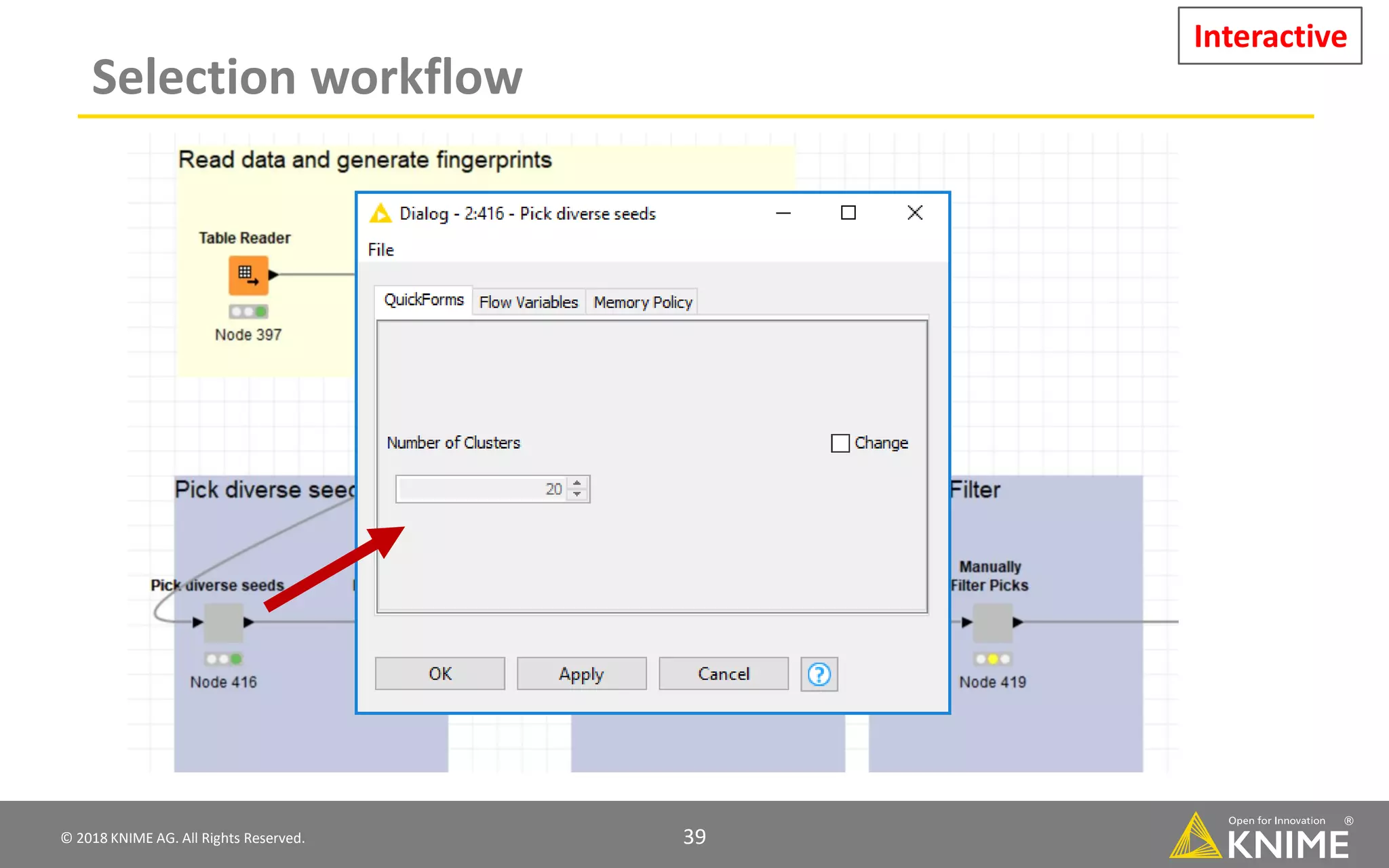Switch to the Memory Policy tab
Viewport: 1389px width, 868px height.
(x=642, y=302)
